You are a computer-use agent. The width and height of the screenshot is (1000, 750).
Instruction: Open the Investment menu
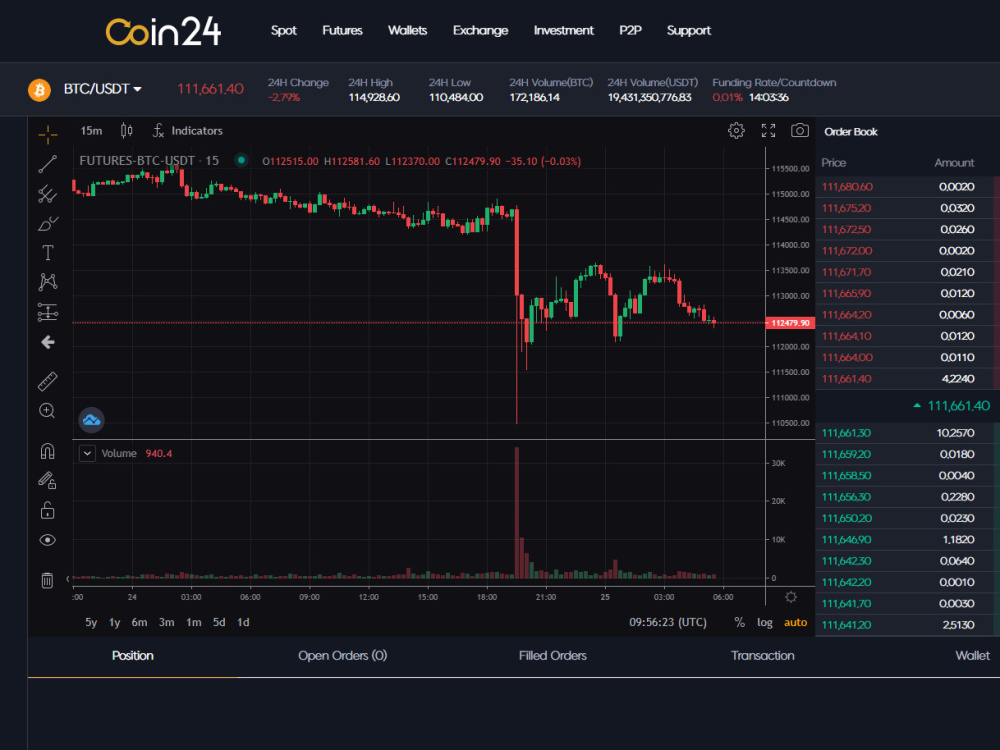click(564, 31)
